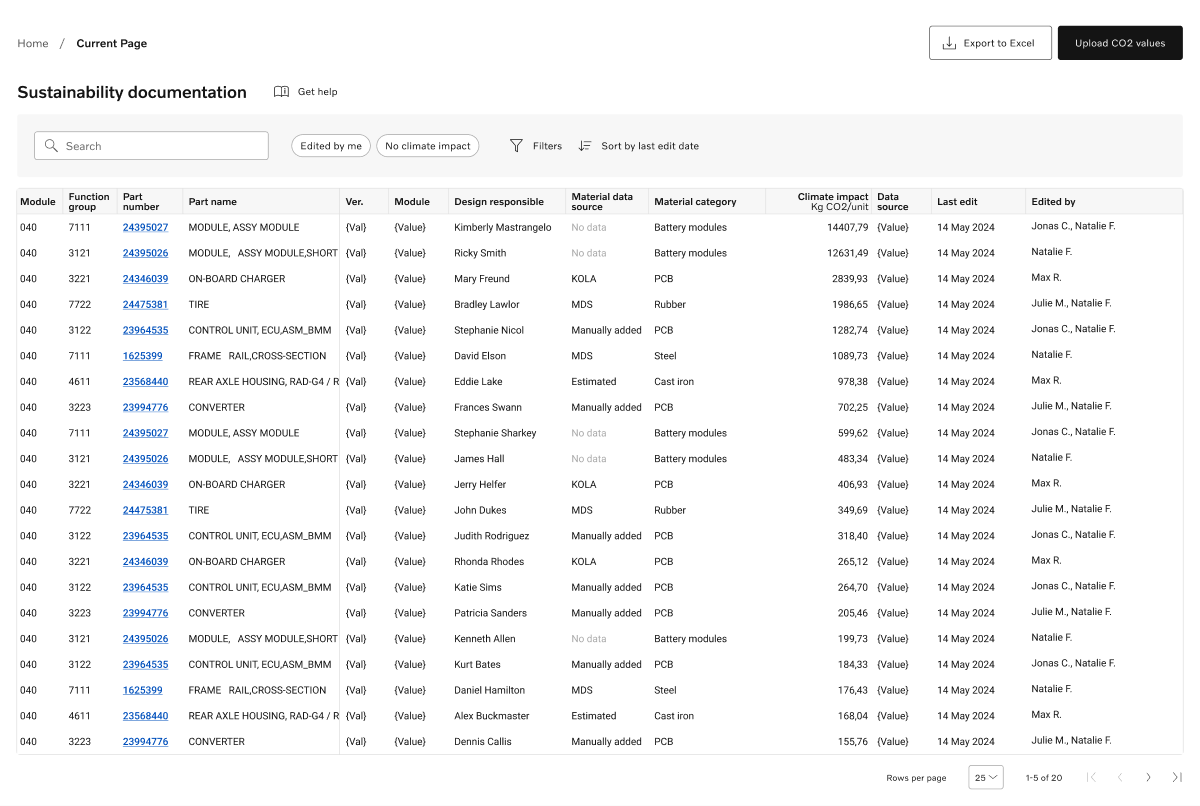Open part 23964535 in Stephanie Nicol row

click(x=145, y=330)
